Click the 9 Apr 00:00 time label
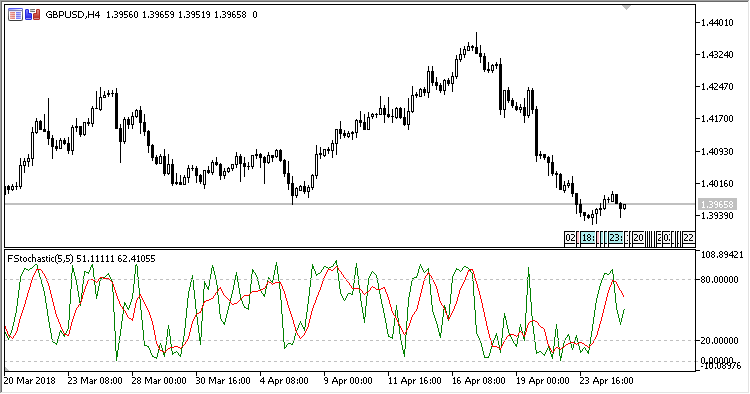The image size is (750, 394). pyautogui.click(x=348, y=381)
